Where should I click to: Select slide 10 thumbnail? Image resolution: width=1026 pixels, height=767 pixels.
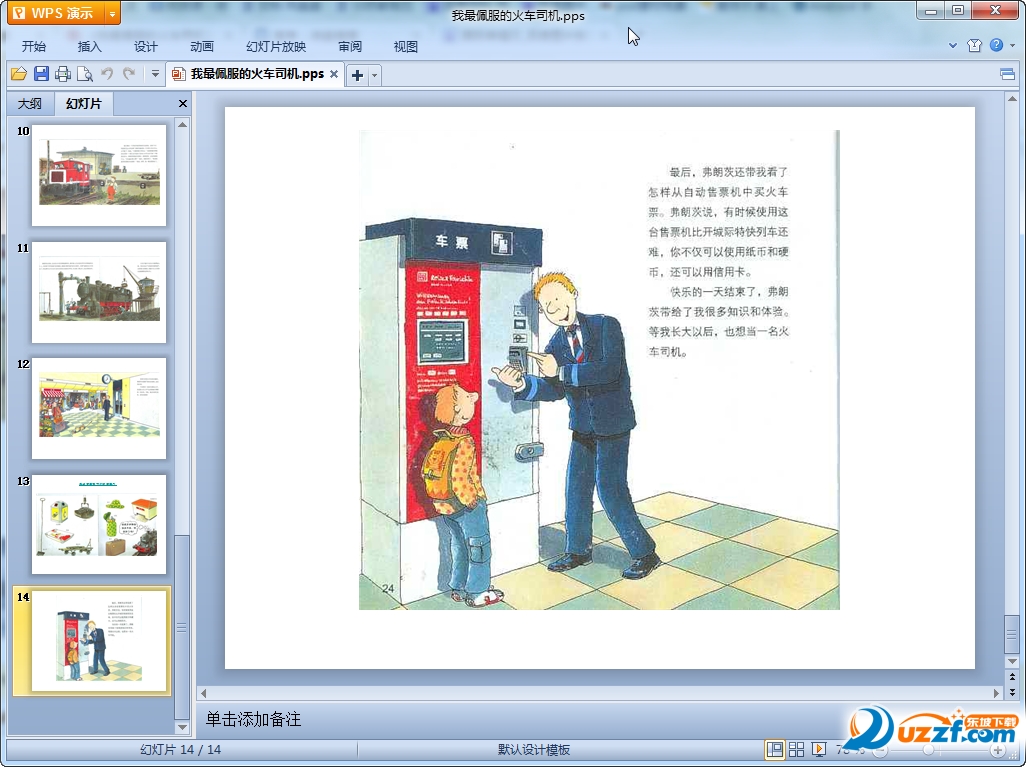[99, 175]
